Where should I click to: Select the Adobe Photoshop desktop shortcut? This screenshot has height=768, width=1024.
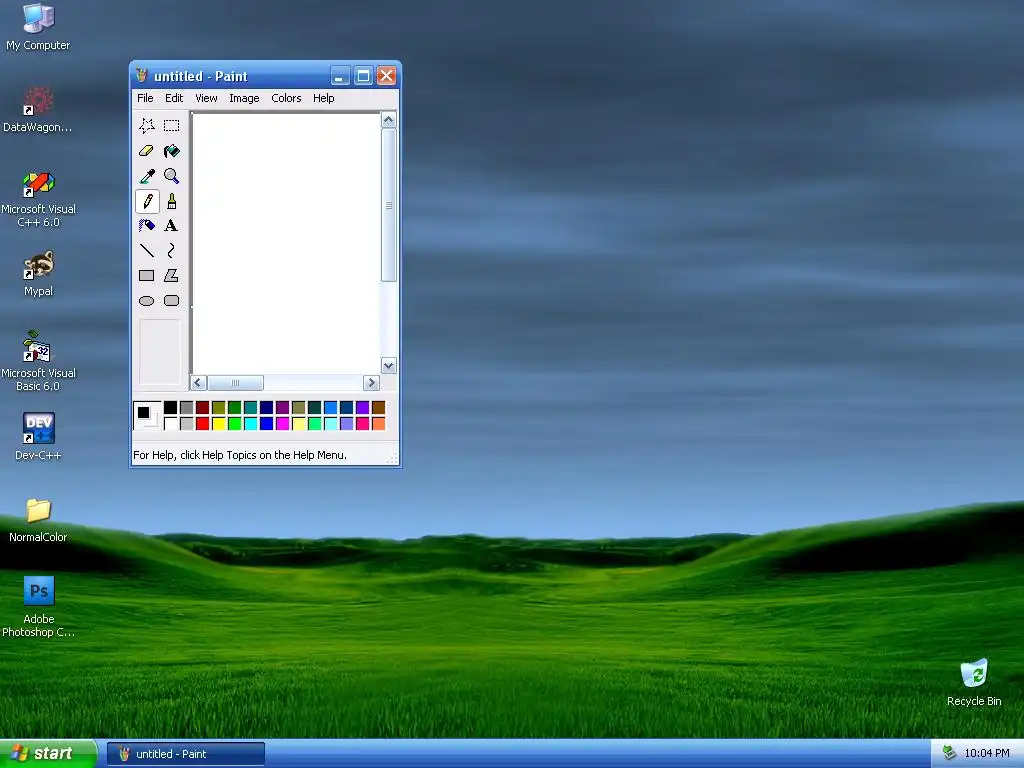point(38,607)
